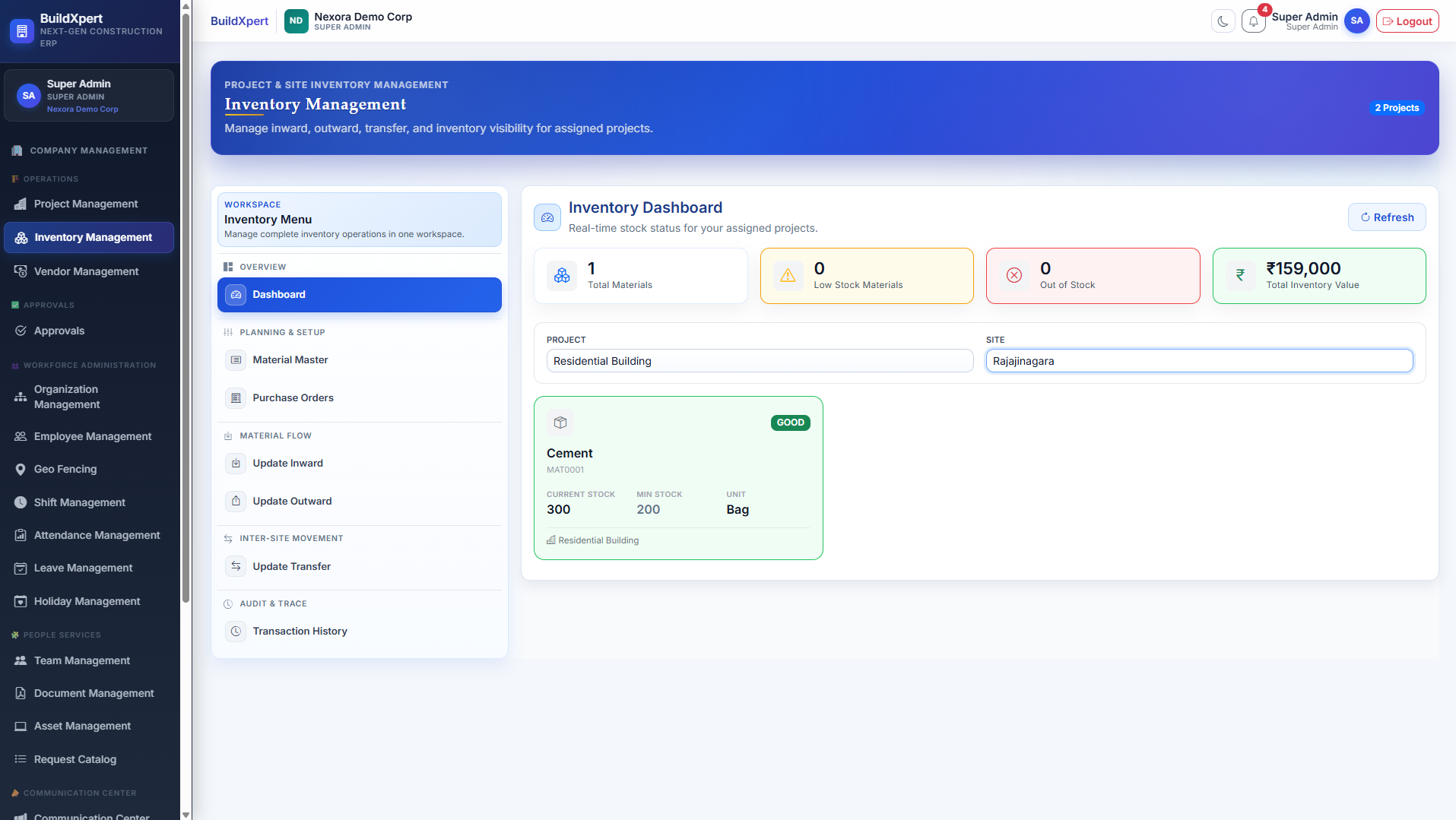The height and width of the screenshot is (820, 1456).
Task: Click the min stock value 200
Action: click(649, 510)
